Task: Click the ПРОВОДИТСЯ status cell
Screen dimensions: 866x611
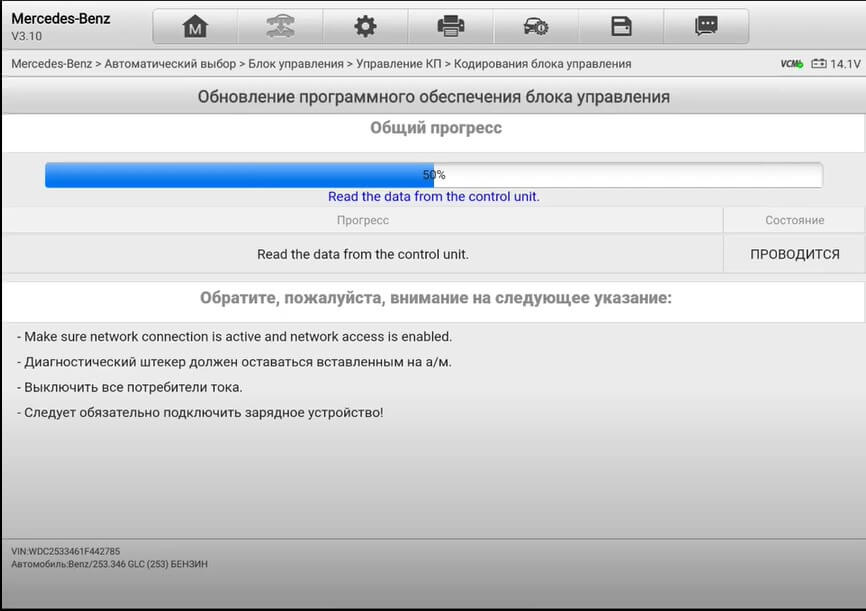Action: coord(794,254)
